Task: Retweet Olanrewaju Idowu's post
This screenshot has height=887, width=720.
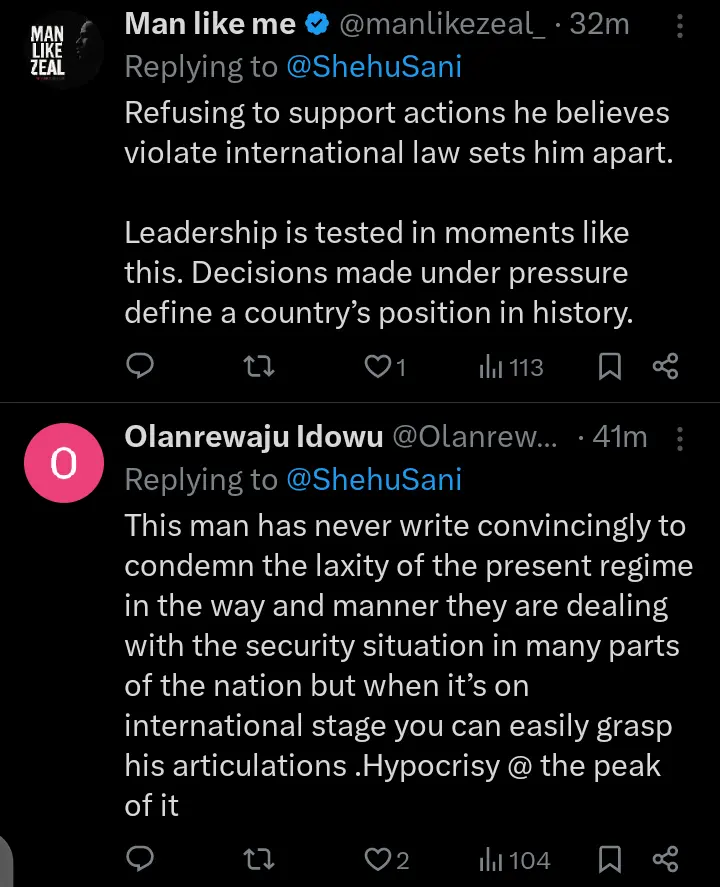Action: click(x=258, y=859)
